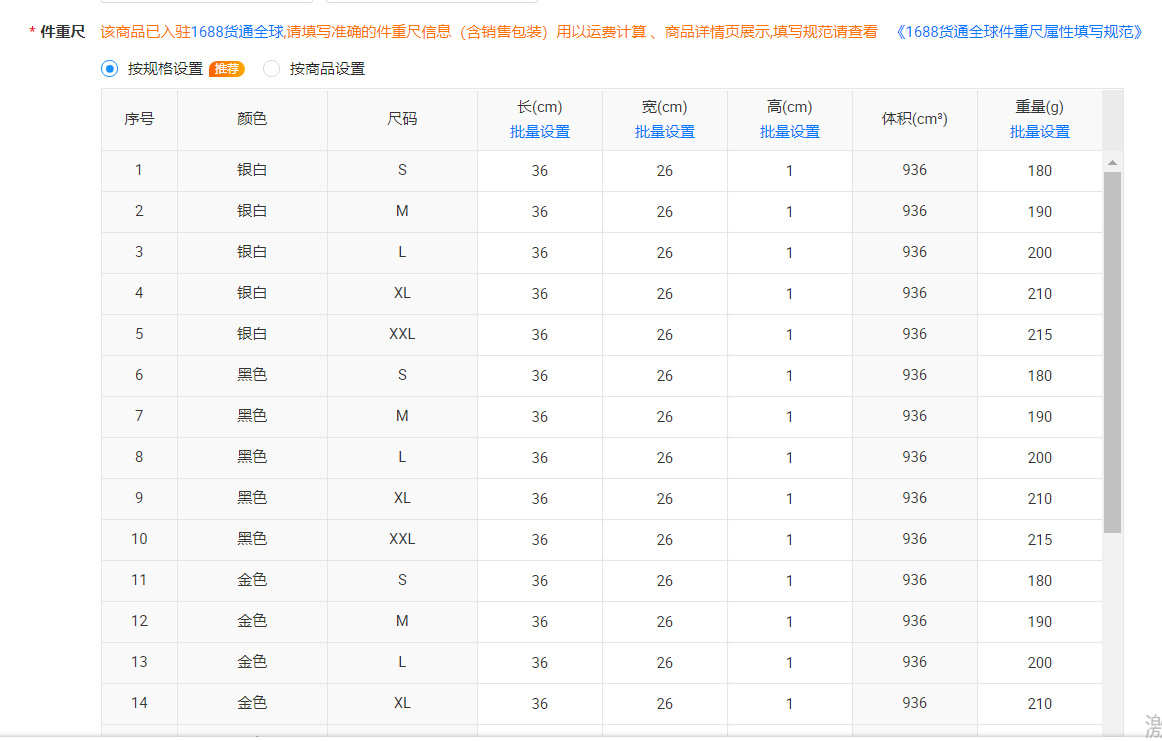Click 批量设置 under 宽(cm) column
Screen dimensions: 1162x741
click(x=665, y=132)
